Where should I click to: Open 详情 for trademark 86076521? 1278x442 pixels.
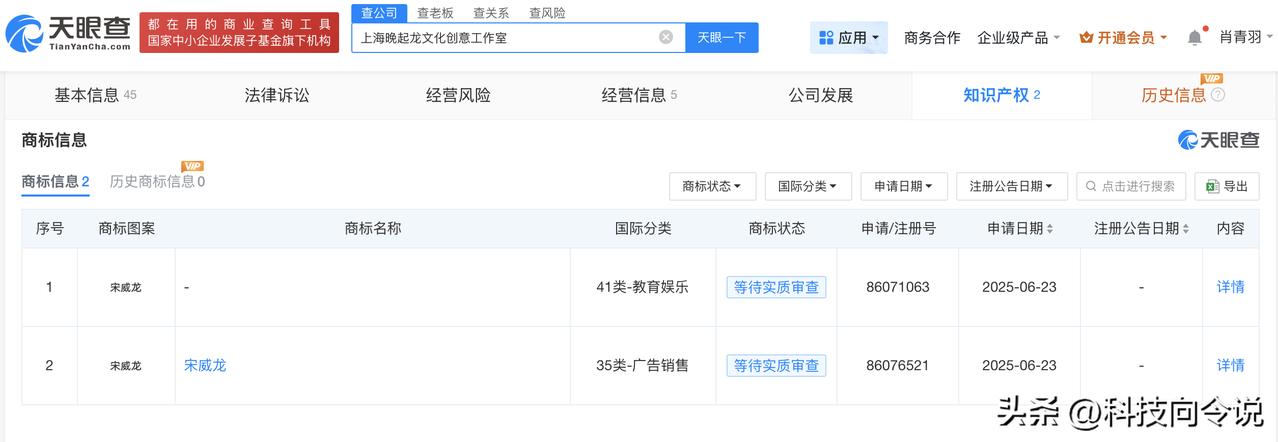[x=1230, y=365]
